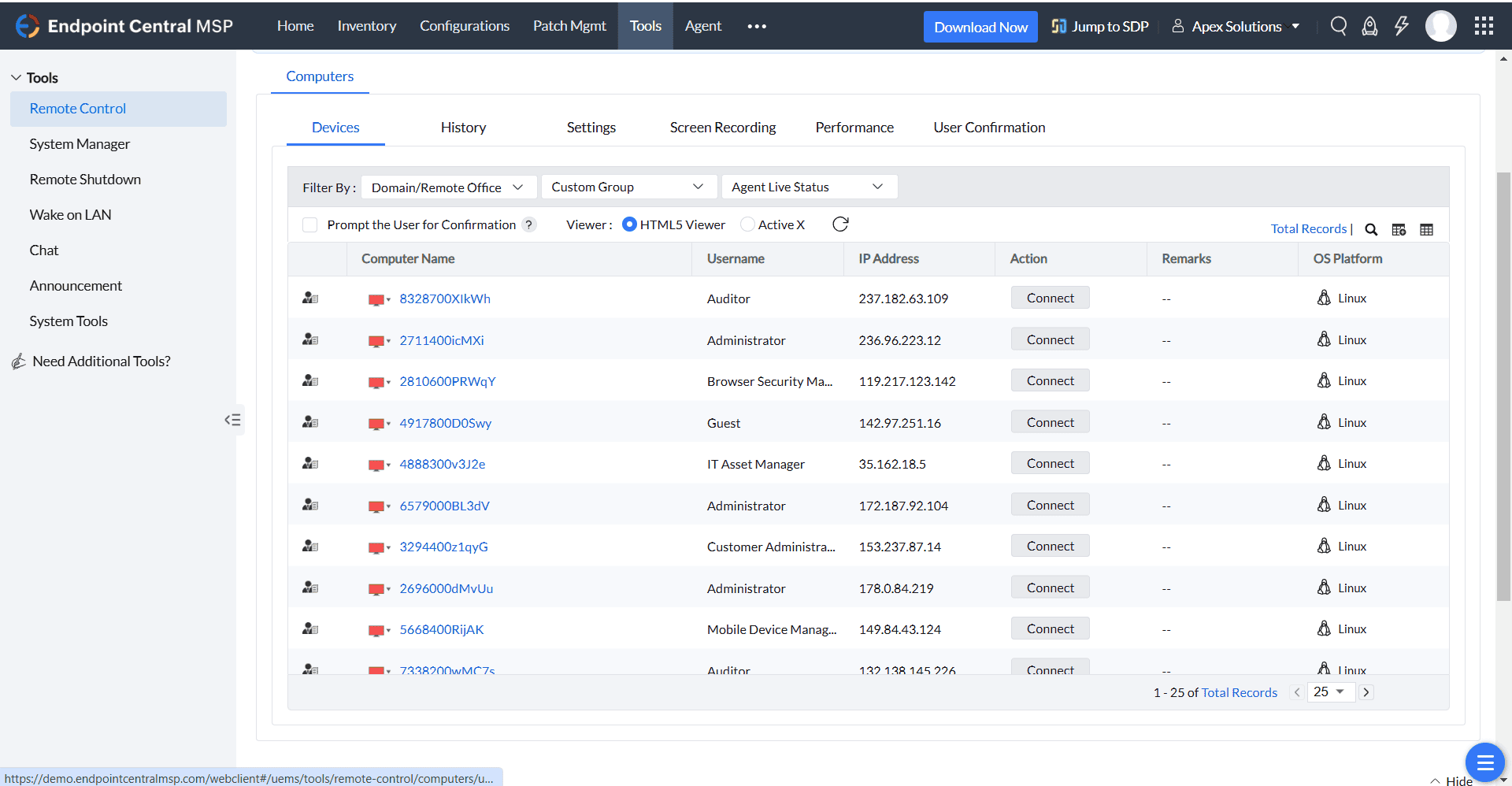Go to next page with pagination arrow
Viewport: 1512px width, 786px height.
[1366, 692]
